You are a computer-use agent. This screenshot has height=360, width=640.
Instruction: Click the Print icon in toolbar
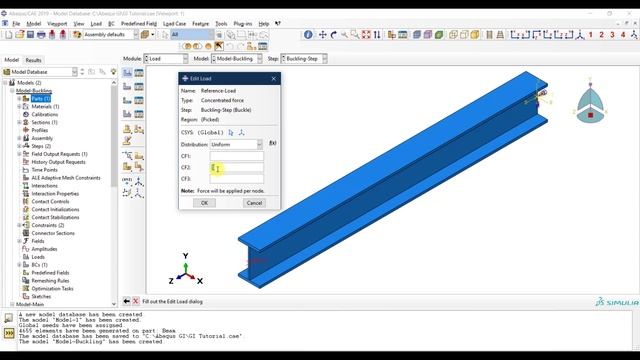click(x=41, y=35)
